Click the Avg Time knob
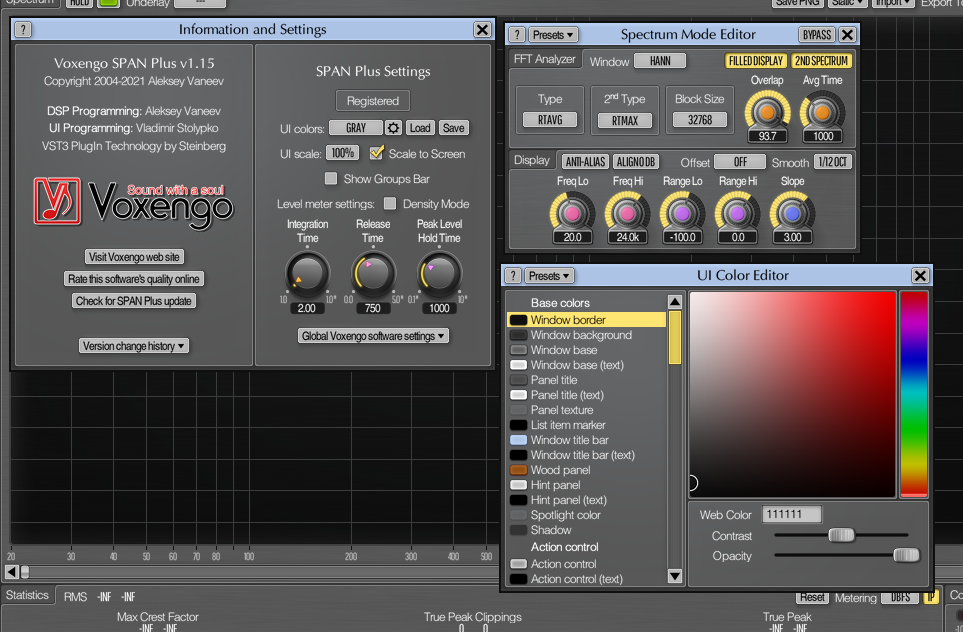 (822, 112)
